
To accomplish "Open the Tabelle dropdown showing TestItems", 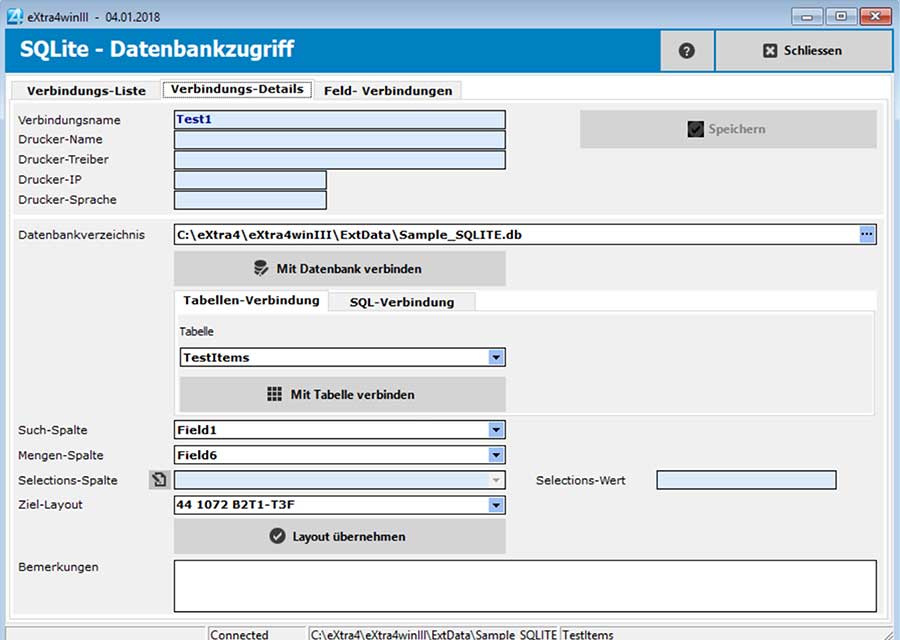I will (495, 357).
